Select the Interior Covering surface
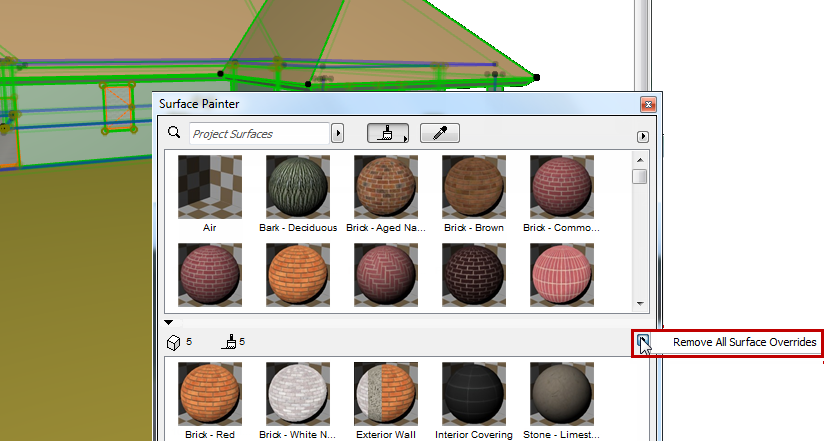 474,394
